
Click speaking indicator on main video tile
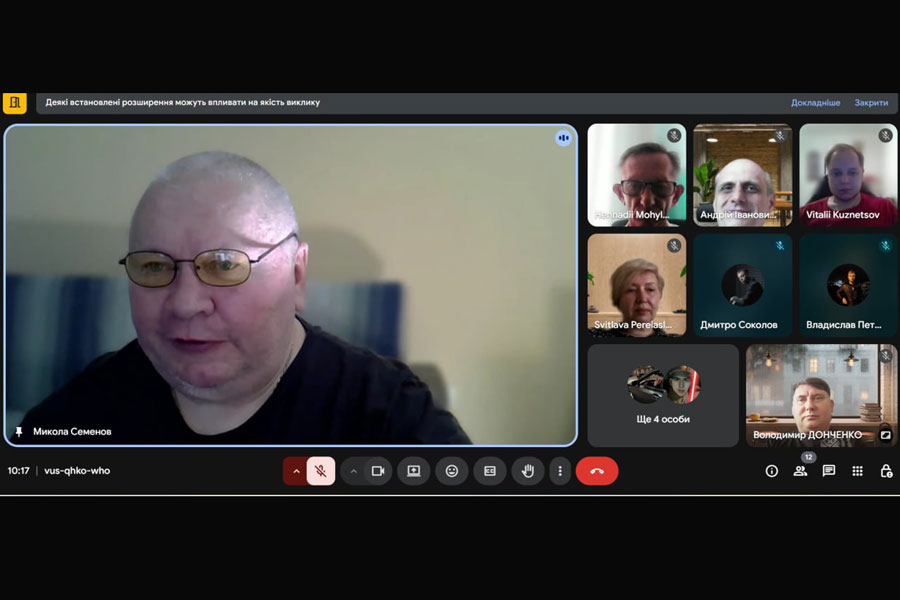click(x=563, y=138)
